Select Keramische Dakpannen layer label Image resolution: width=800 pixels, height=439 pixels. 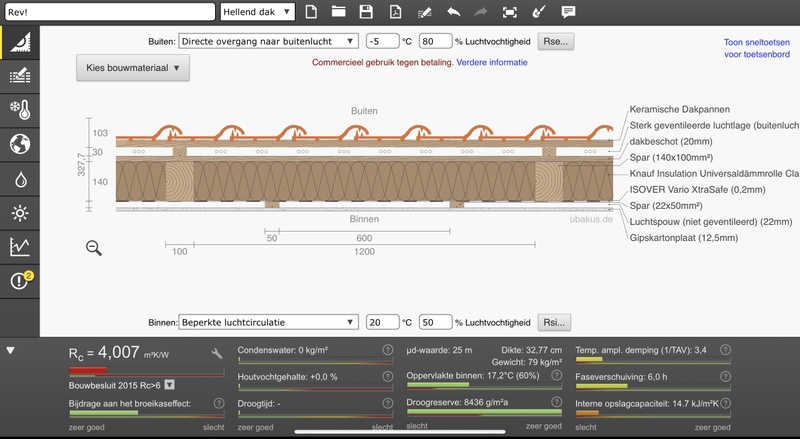pos(680,109)
